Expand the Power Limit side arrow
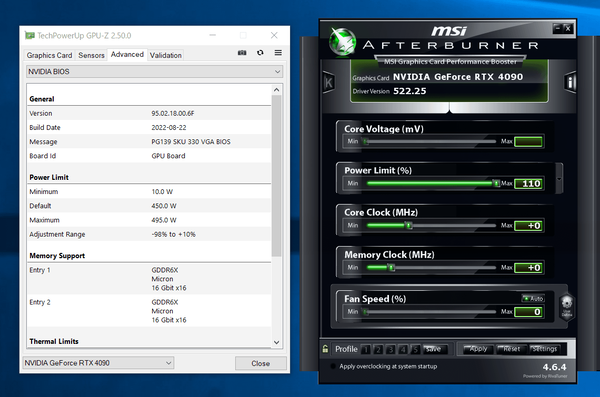The width and height of the screenshot is (600, 397). pyautogui.click(x=559, y=178)
